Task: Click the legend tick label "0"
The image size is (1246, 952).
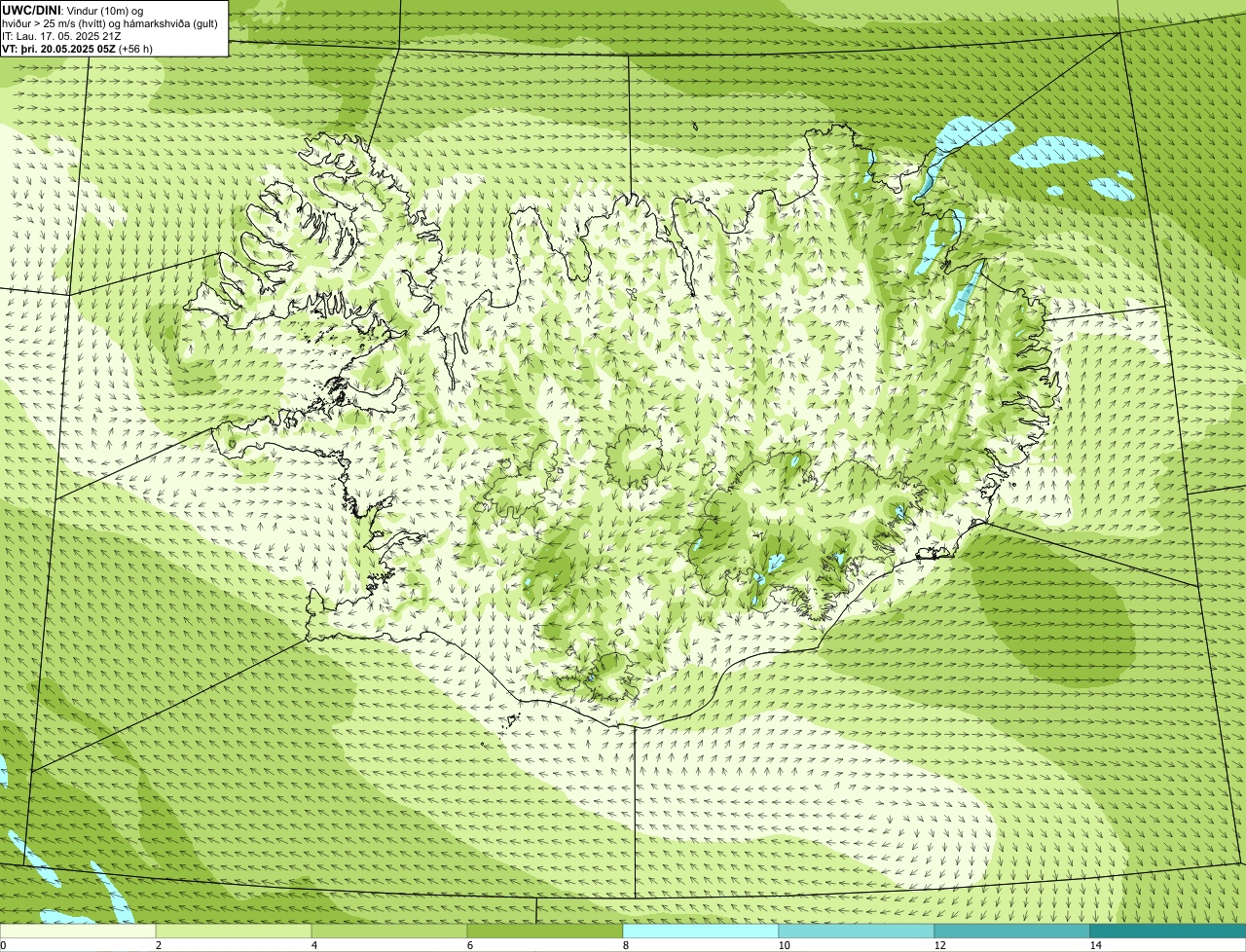Action: 3,945
